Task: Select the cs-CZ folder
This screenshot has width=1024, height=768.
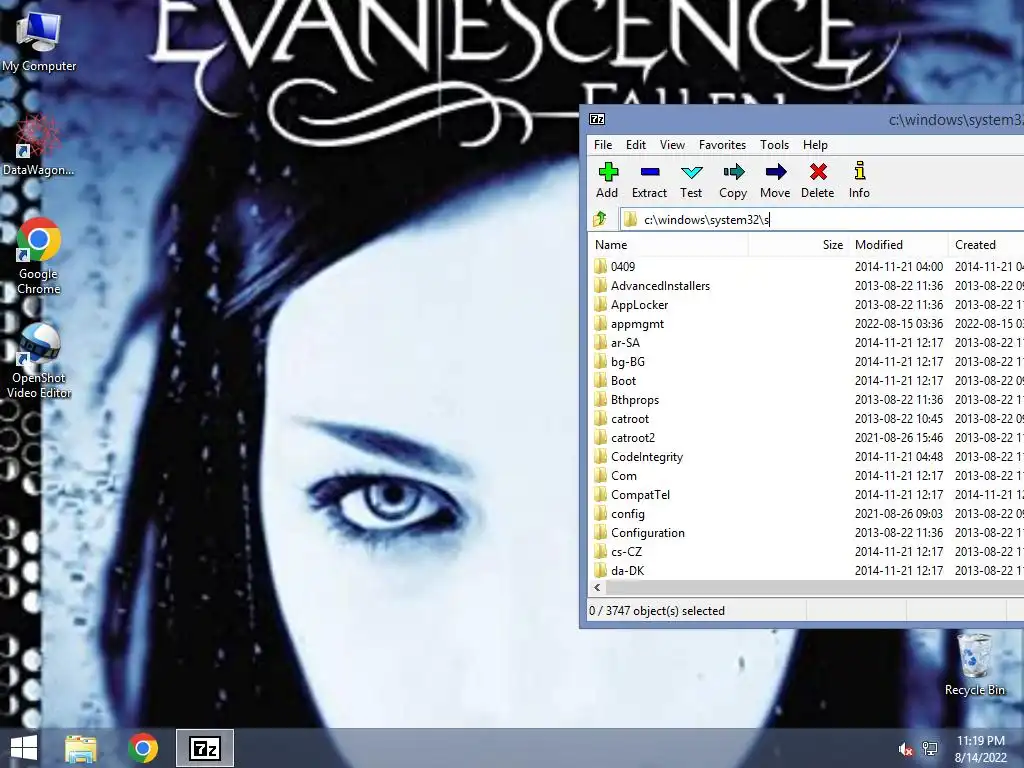Action: click(x=626, y=552)
